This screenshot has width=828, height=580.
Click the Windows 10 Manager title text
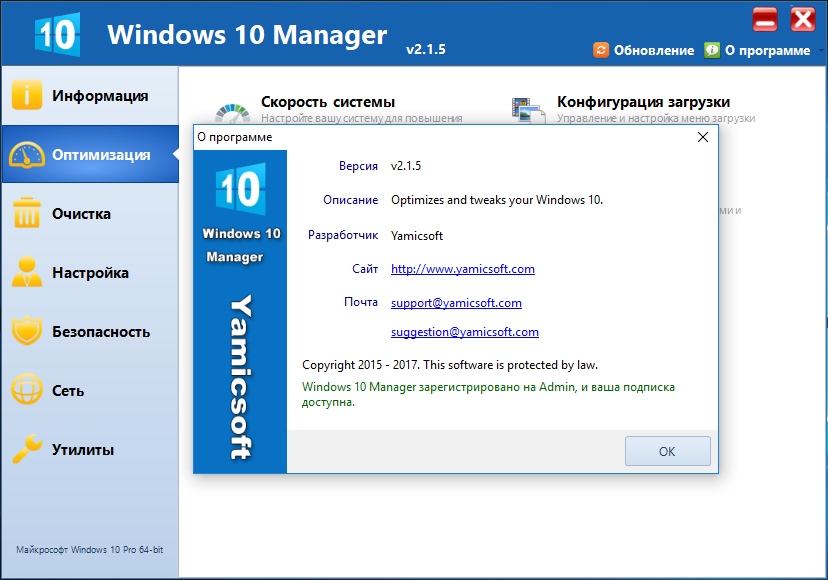pos(247,35)
